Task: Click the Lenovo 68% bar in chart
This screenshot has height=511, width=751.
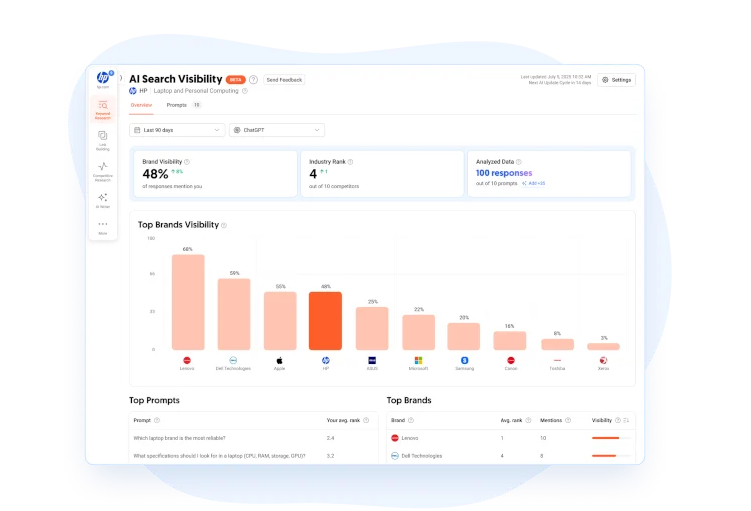Action: [188, 302]
